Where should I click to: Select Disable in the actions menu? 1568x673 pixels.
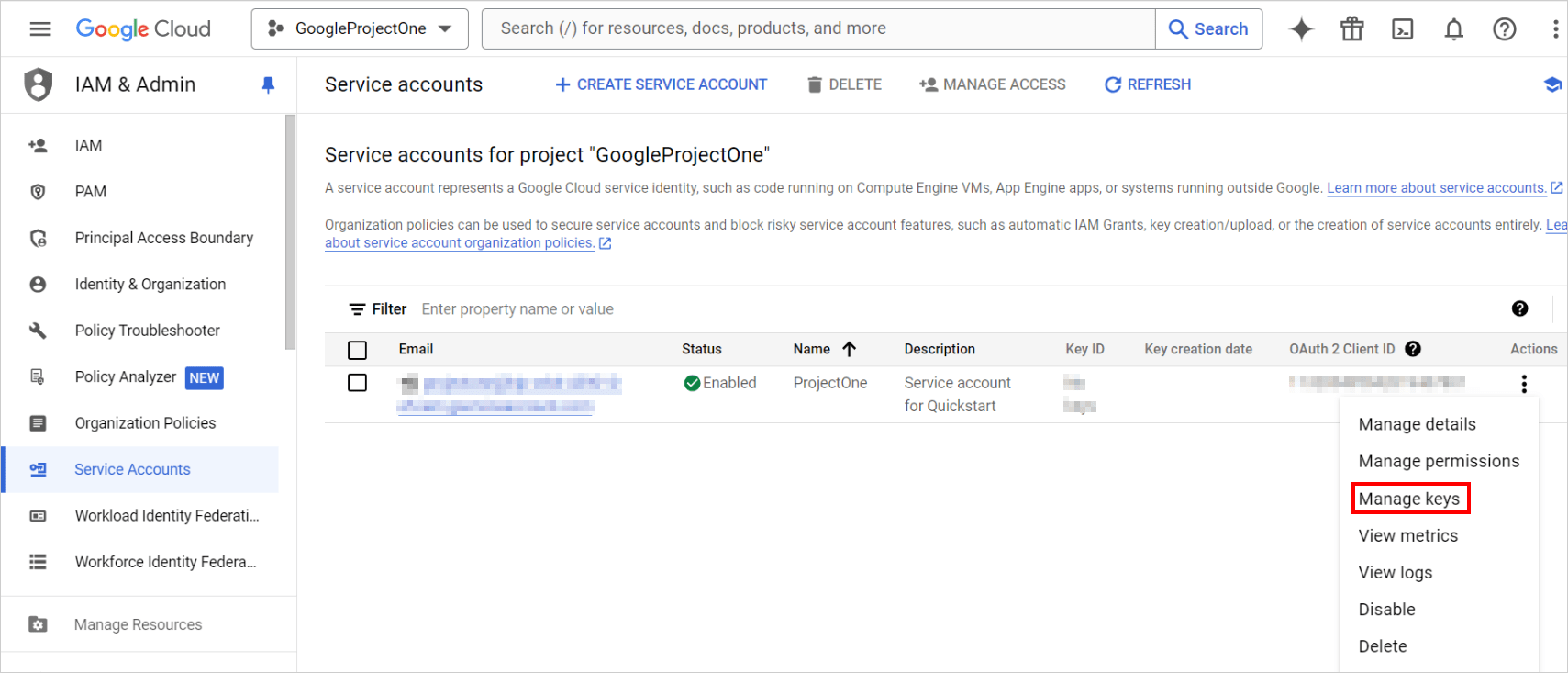[x=1386, y=610]
